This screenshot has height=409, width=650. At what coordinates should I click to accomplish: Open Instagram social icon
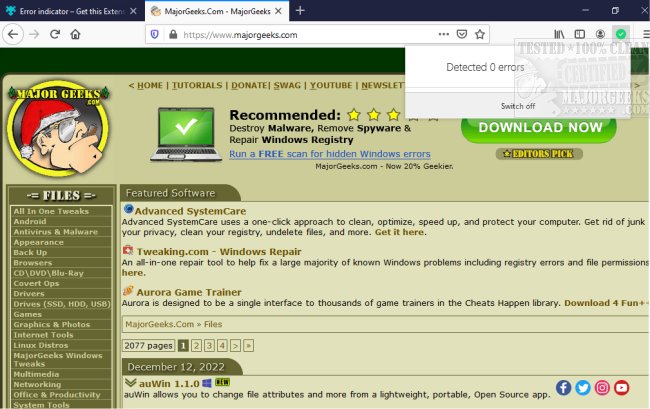602,388
